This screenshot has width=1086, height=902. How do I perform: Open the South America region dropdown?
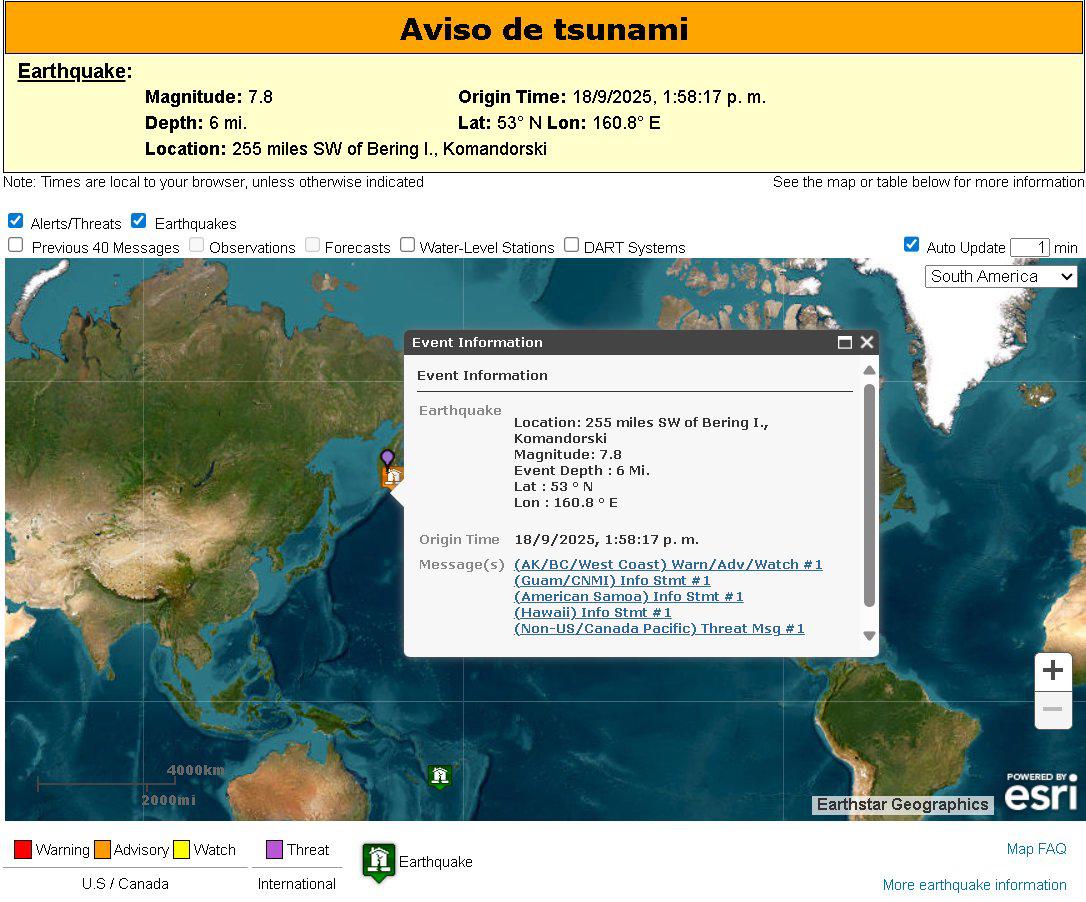1001,277
